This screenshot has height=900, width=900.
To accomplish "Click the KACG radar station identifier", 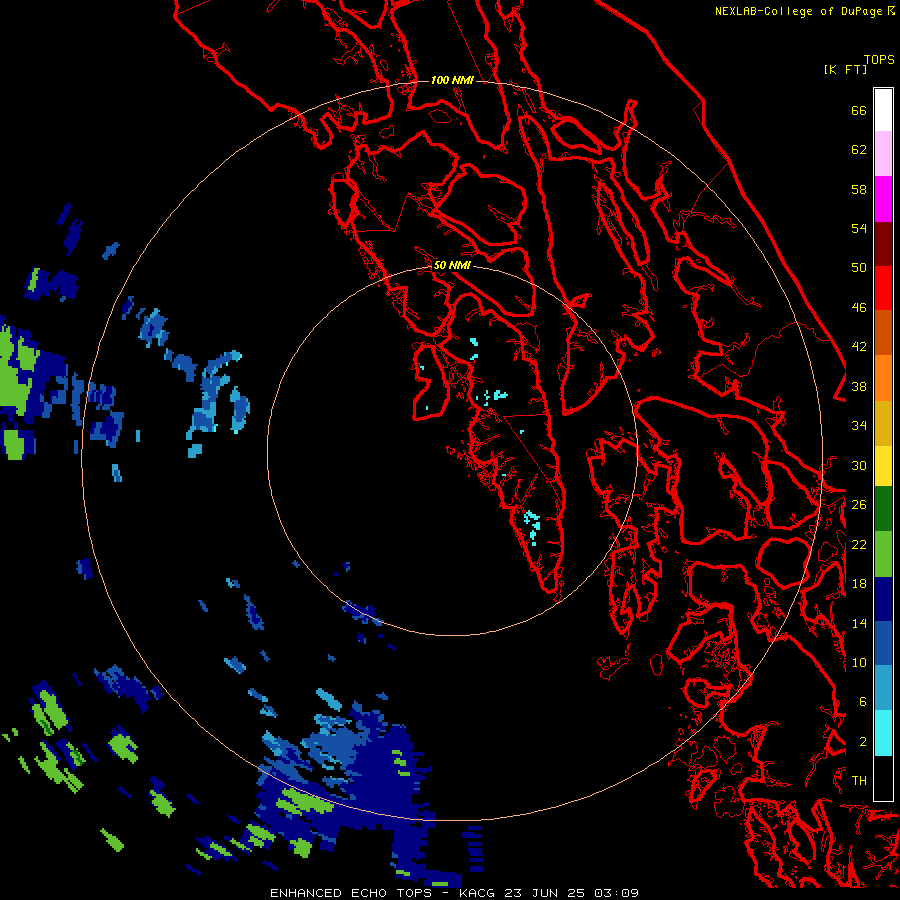I will [479, 893].
